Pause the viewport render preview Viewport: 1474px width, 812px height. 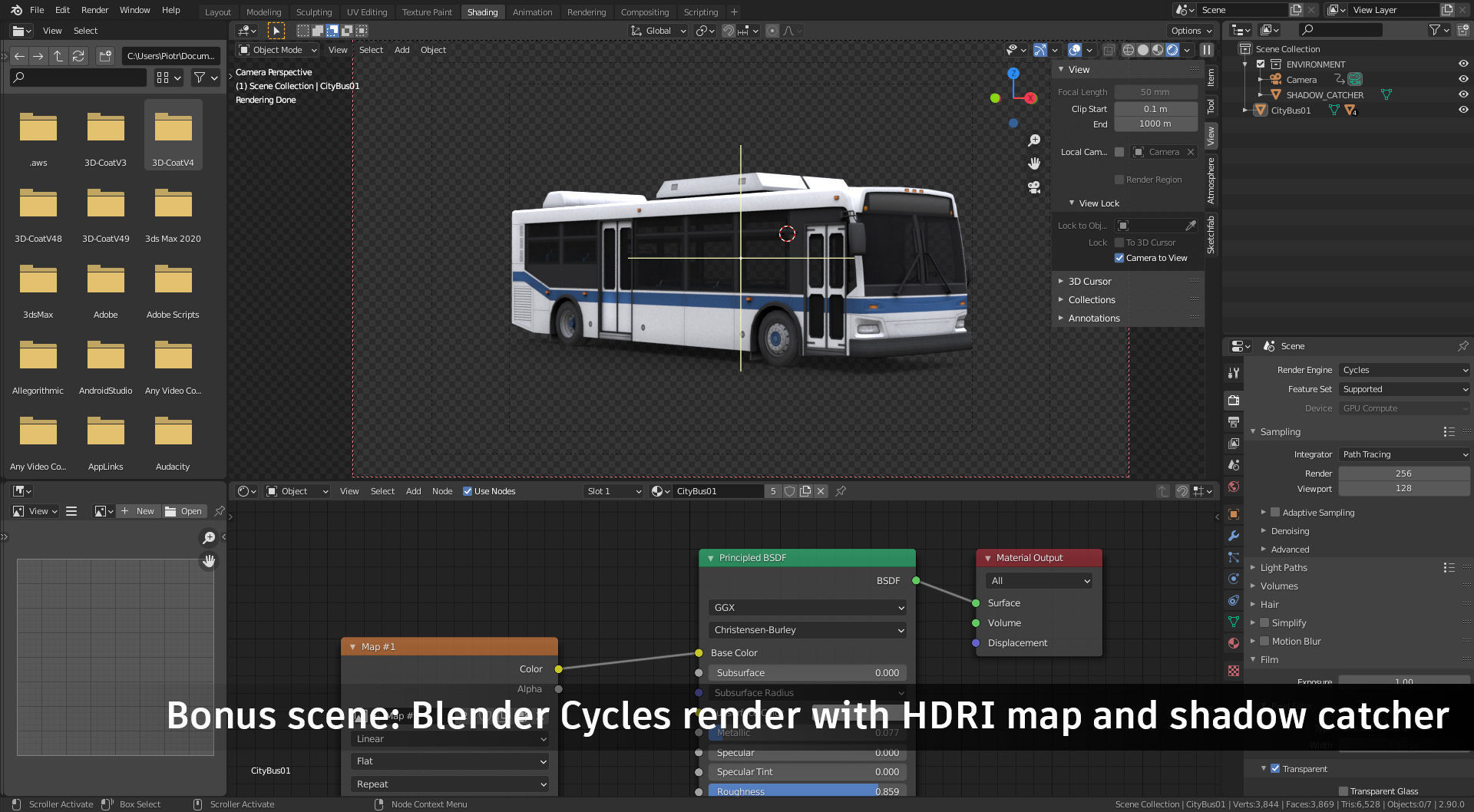(1207, 50)
